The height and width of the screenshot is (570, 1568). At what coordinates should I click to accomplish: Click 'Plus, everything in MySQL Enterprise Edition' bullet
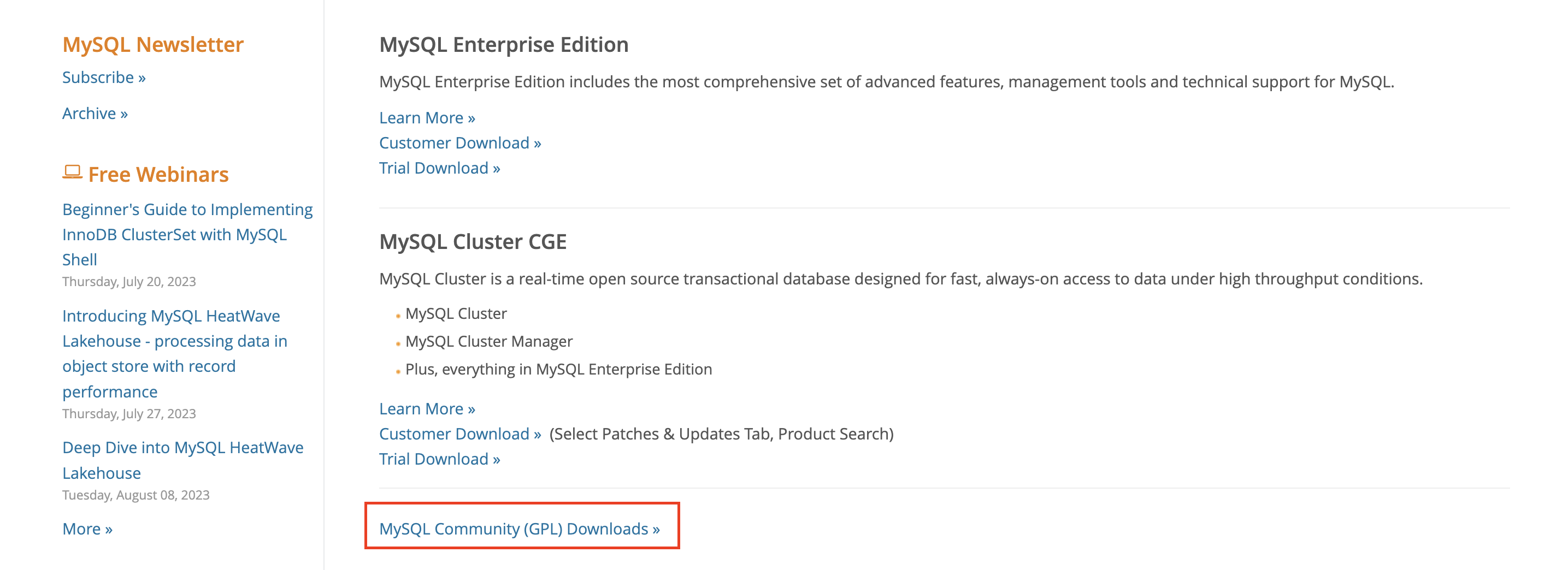[x=558, y=369]
